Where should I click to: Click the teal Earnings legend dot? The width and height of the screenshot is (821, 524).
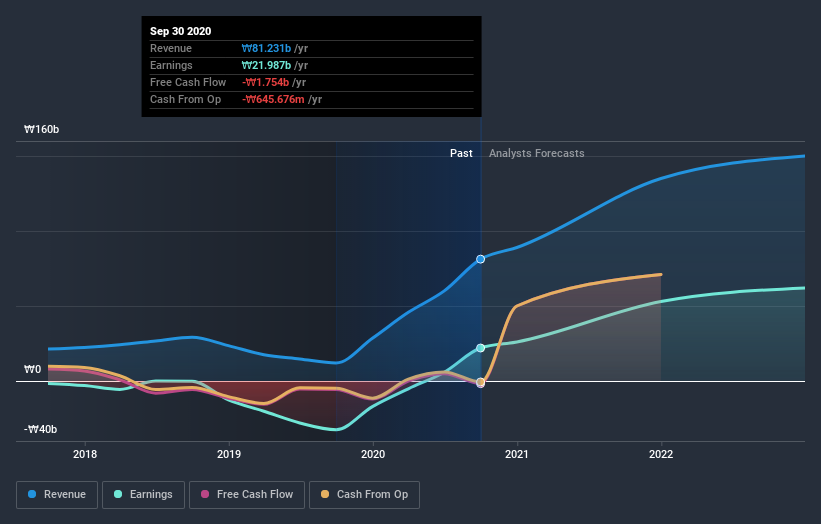coord(118,494)
